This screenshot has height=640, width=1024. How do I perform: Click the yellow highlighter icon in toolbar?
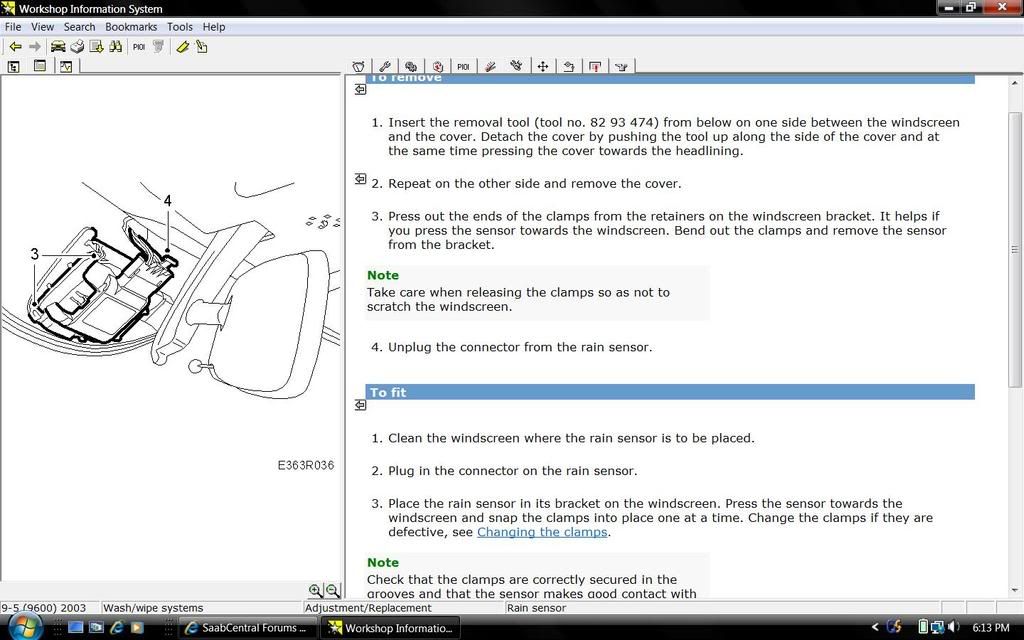(x=182, y=46)
